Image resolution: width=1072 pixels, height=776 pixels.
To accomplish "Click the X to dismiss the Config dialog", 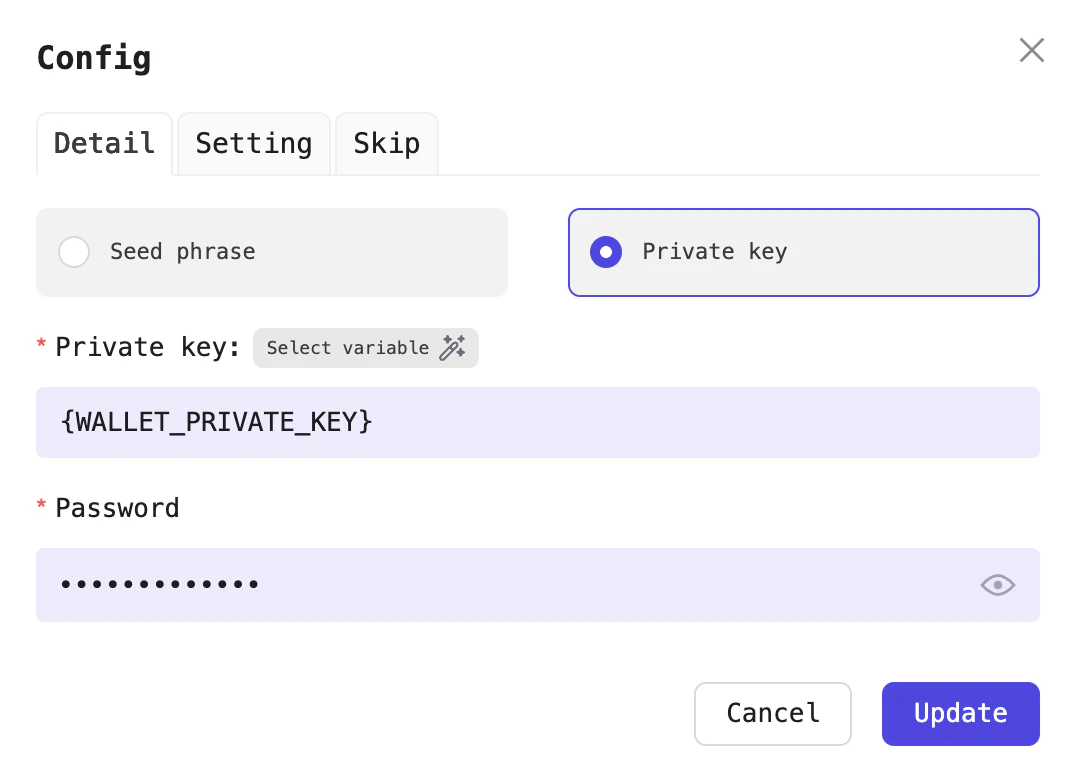I will coord(1031,49).
